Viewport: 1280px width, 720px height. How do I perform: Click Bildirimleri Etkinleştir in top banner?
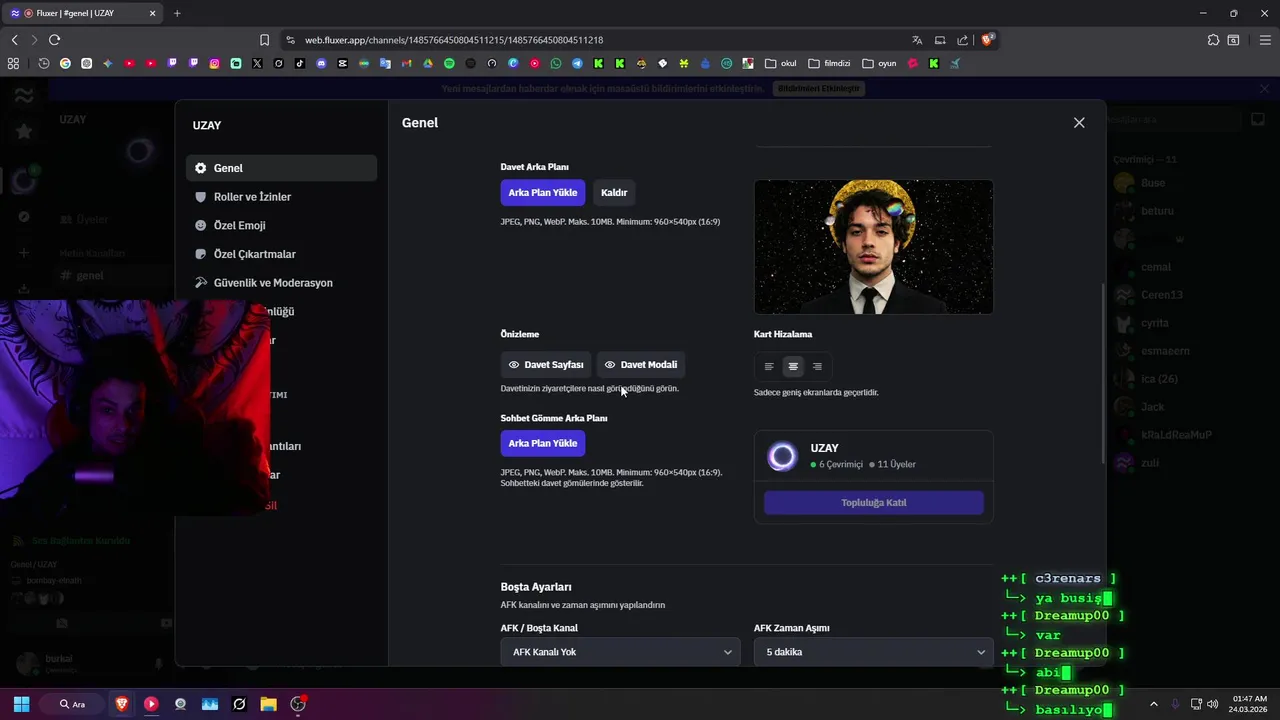819,89
